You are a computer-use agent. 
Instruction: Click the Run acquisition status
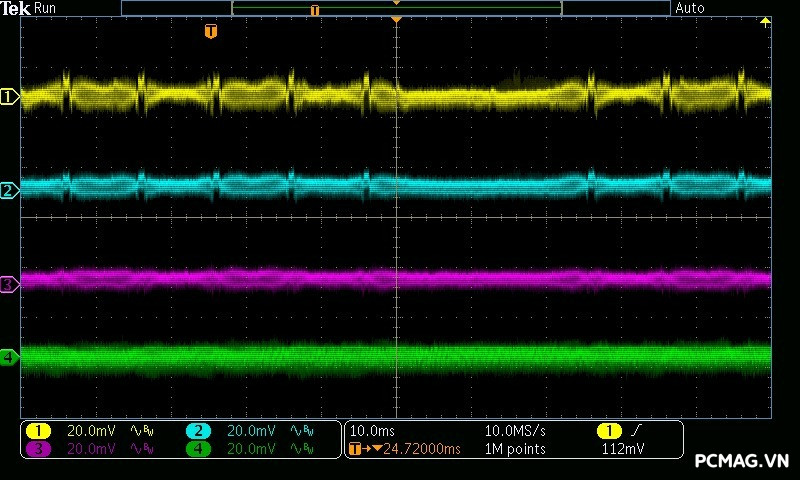46,8
